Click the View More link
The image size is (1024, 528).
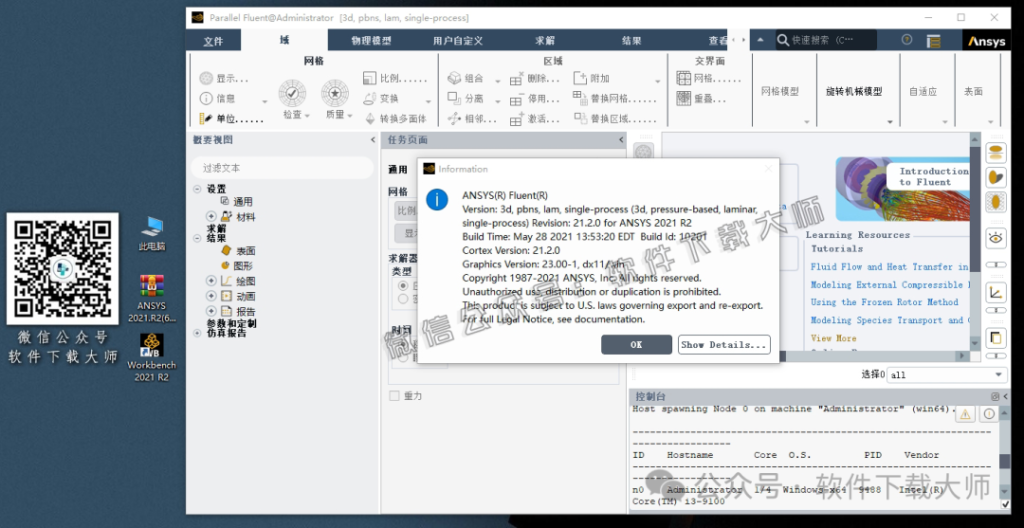833,338
